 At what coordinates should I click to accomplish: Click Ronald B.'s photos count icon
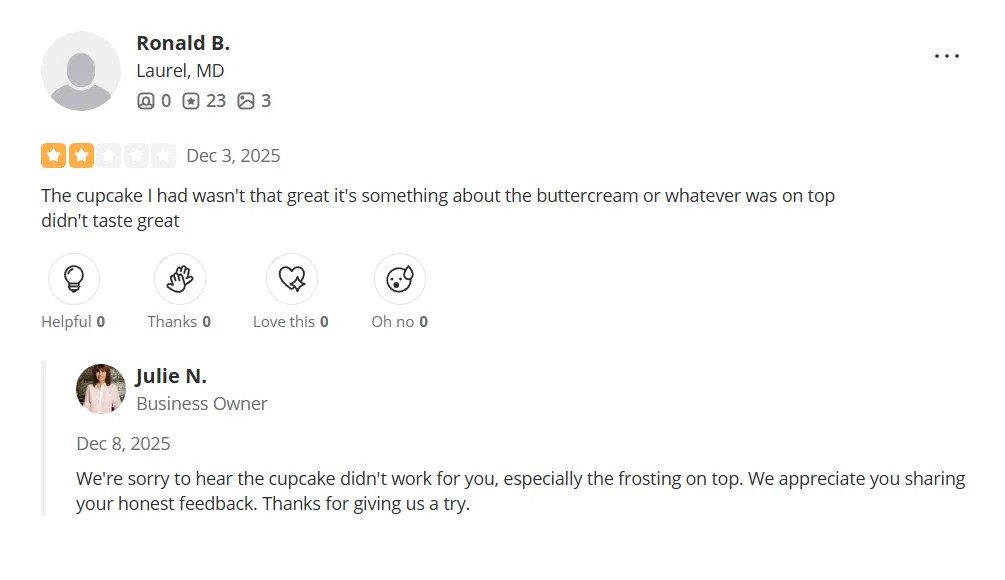click(246, 101)
